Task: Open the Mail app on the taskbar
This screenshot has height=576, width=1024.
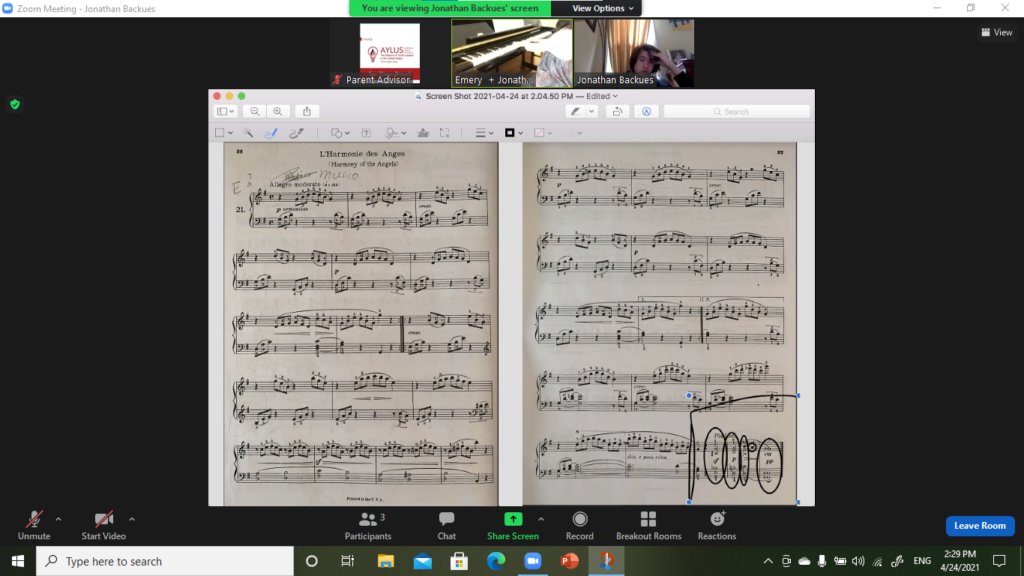Action: click(423, 561)
